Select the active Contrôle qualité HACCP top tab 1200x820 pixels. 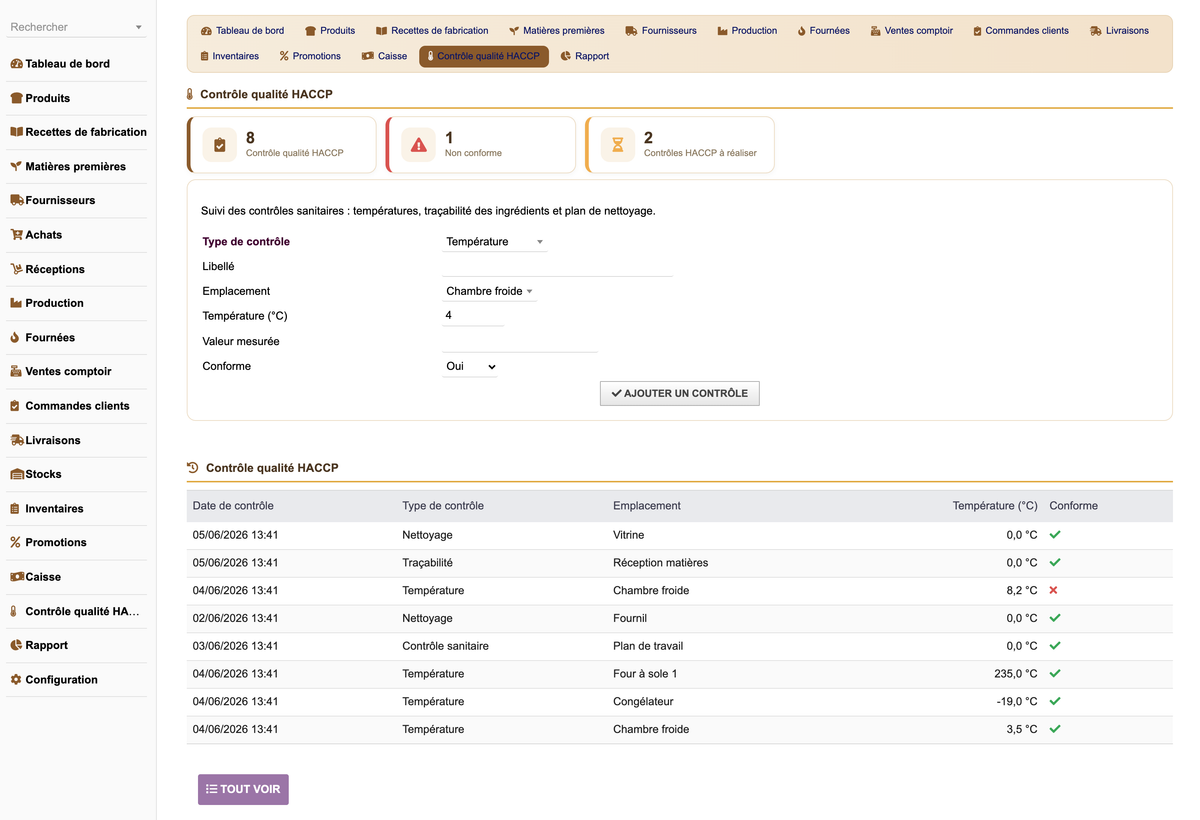pyautogui.click(x=484, y=56)
